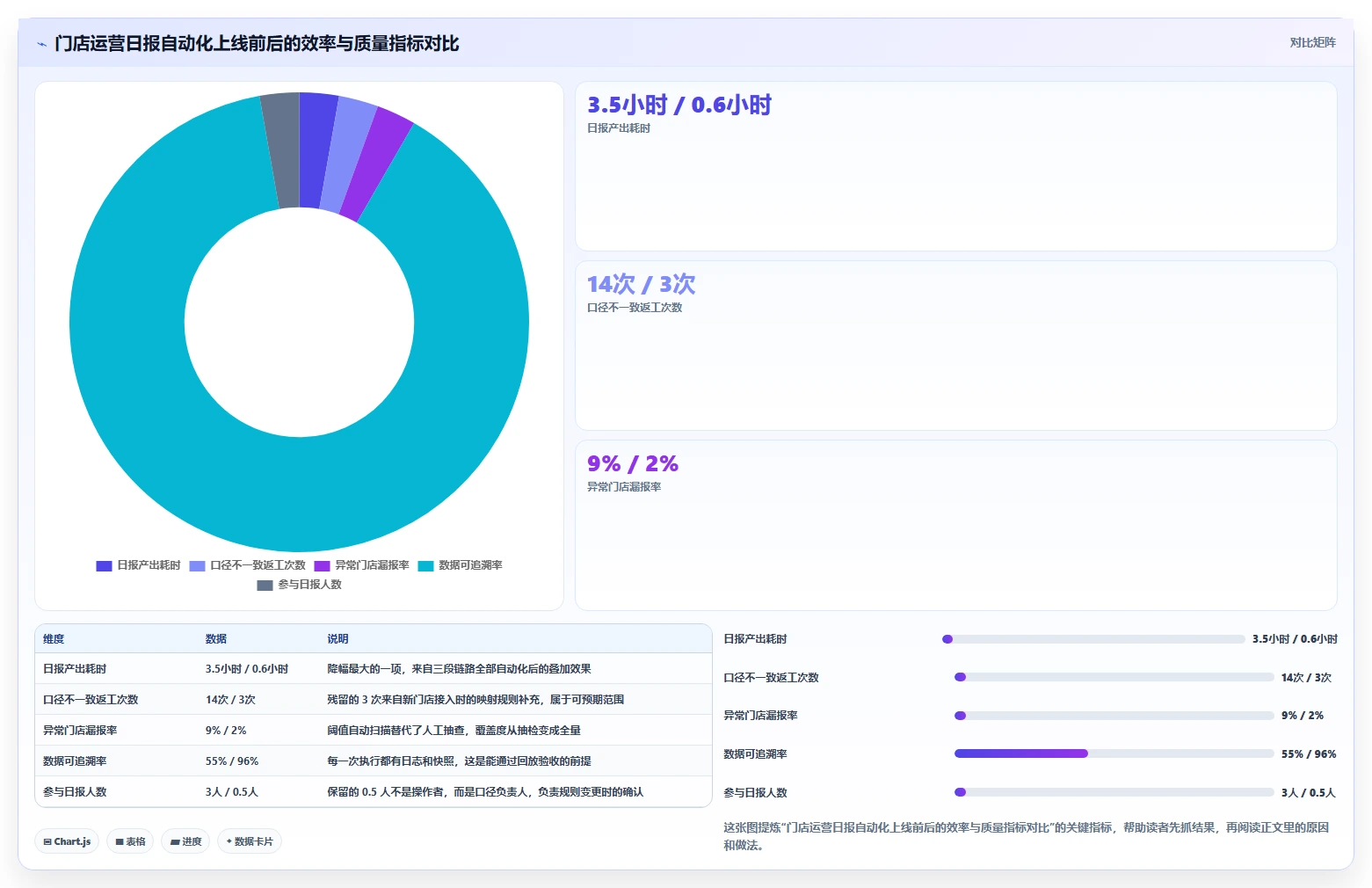Click the 数据 column header
Image resolution: width=1372 pixels, height=888 pixels.
(x=216, y=639)
